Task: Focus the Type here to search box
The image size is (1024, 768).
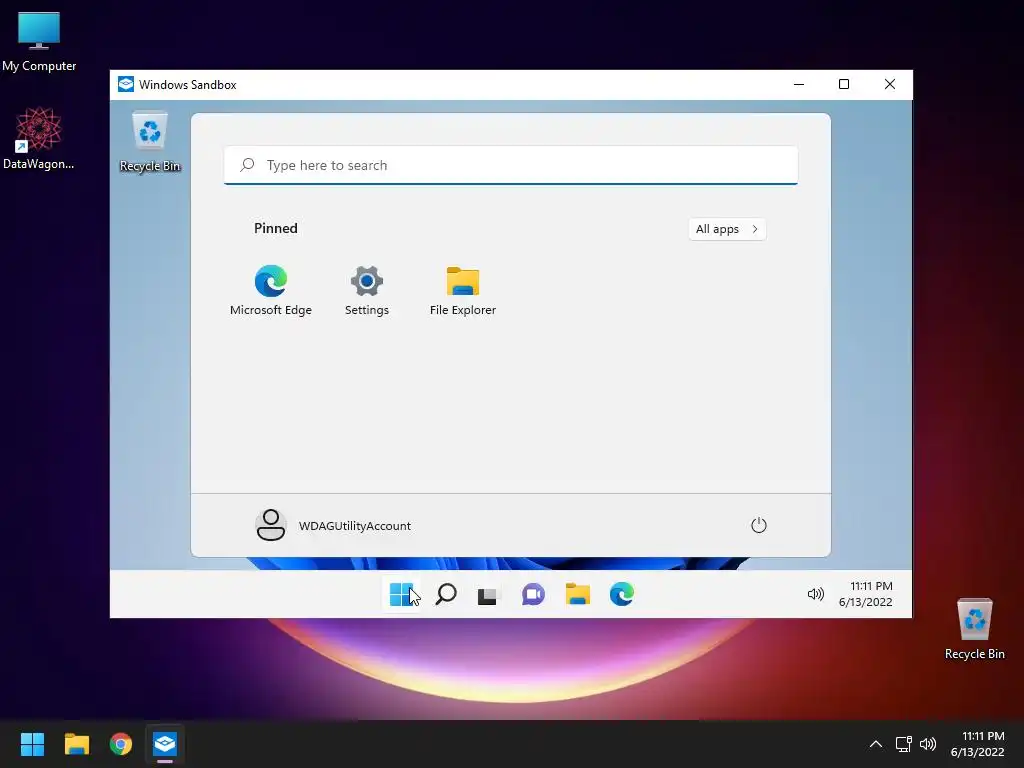Action: tap(511, 165)
